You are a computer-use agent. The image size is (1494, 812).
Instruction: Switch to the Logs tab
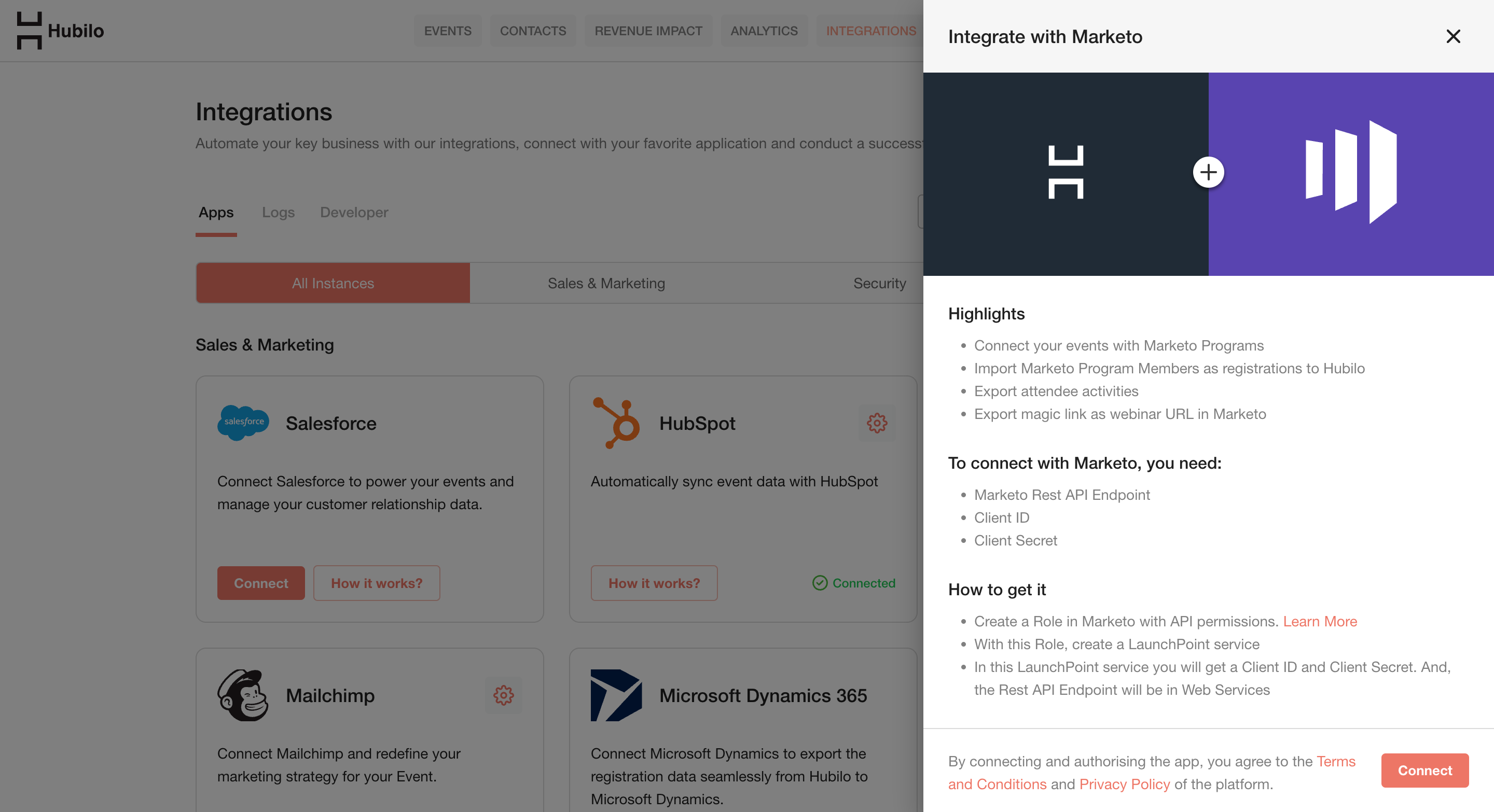coord(278,212)
